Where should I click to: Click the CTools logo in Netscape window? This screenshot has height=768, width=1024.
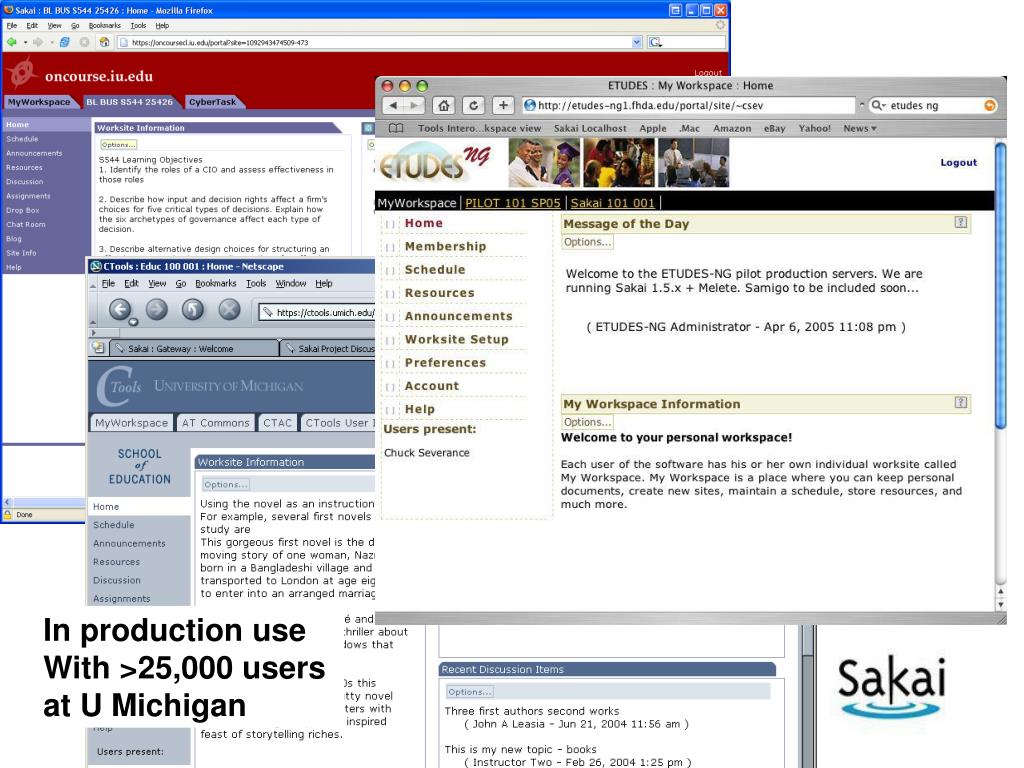click(x=120, y=386)
